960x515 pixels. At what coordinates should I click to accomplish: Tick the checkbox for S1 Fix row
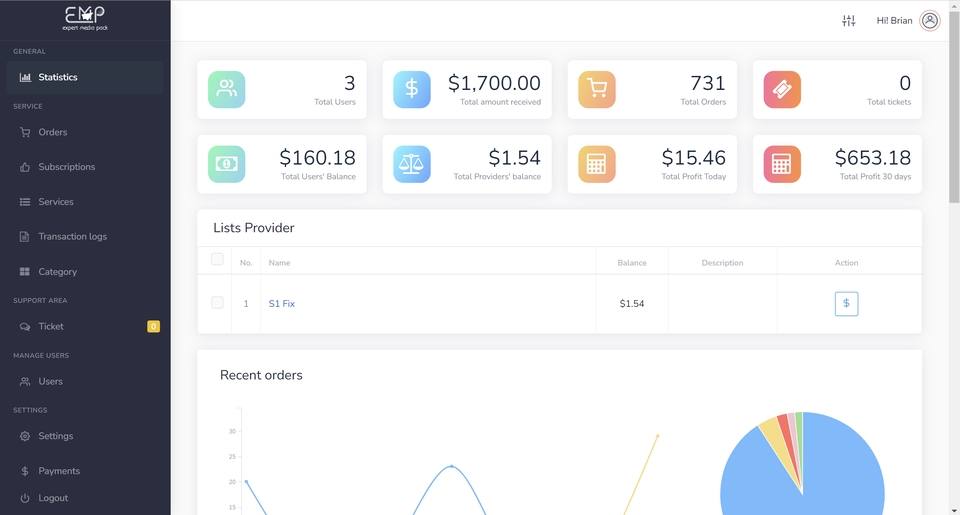[x=217, y=303]
